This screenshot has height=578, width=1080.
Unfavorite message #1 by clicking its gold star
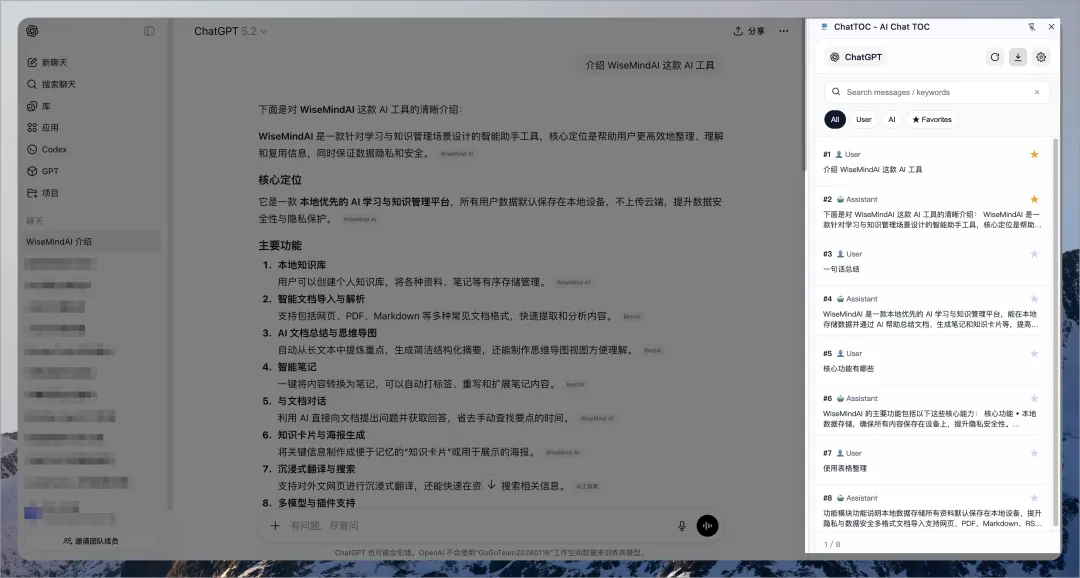point(1034,154)
